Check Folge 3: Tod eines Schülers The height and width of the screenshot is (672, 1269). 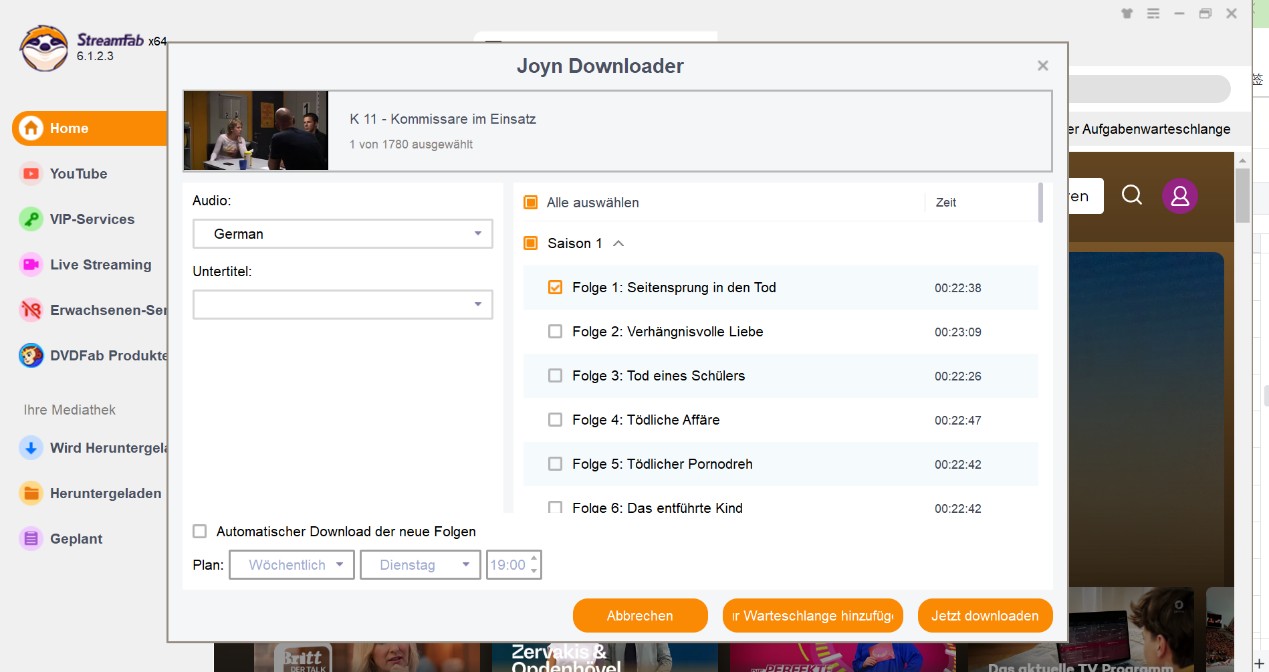pos(555,375)
